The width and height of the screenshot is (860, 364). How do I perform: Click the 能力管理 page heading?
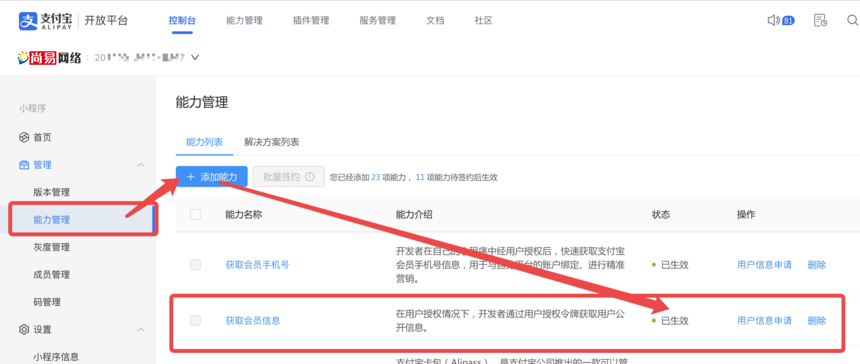pyautogui.click(x=202, y=102)
